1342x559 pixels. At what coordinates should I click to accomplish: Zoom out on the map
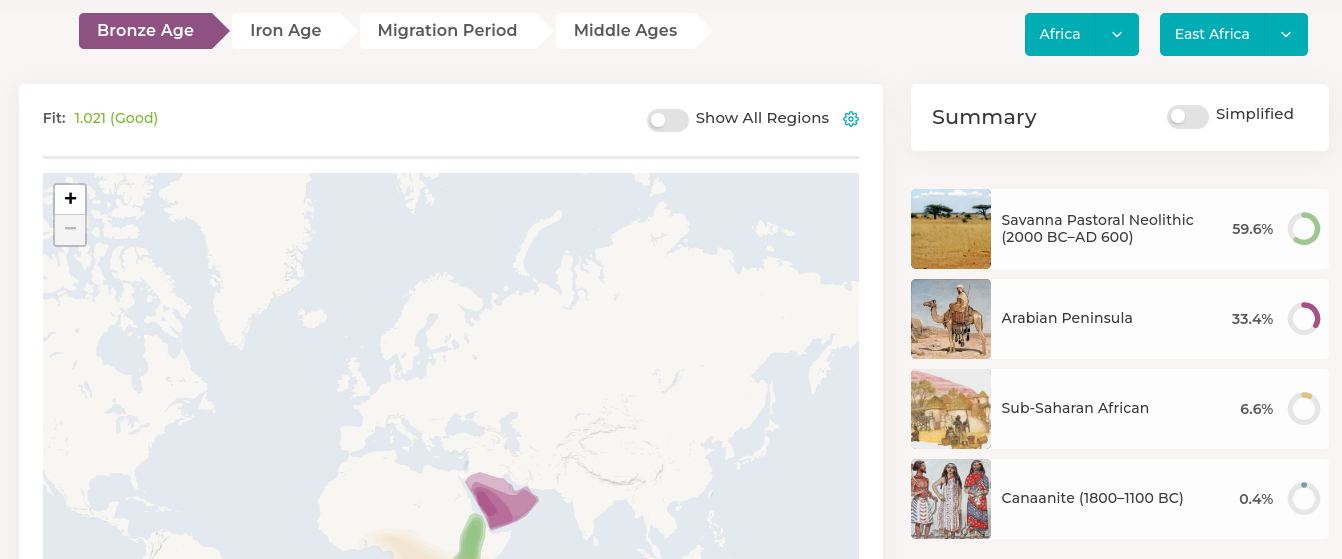70,229
